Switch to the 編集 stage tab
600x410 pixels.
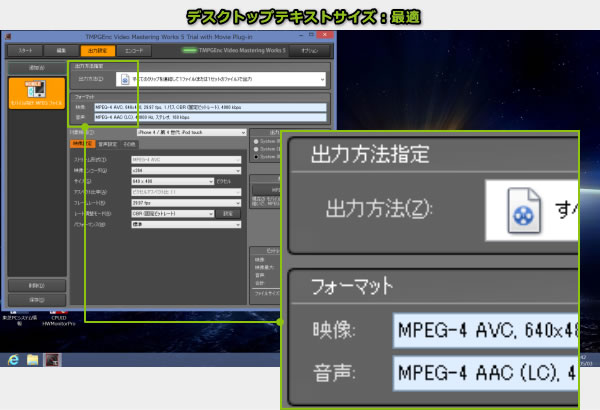61,51
